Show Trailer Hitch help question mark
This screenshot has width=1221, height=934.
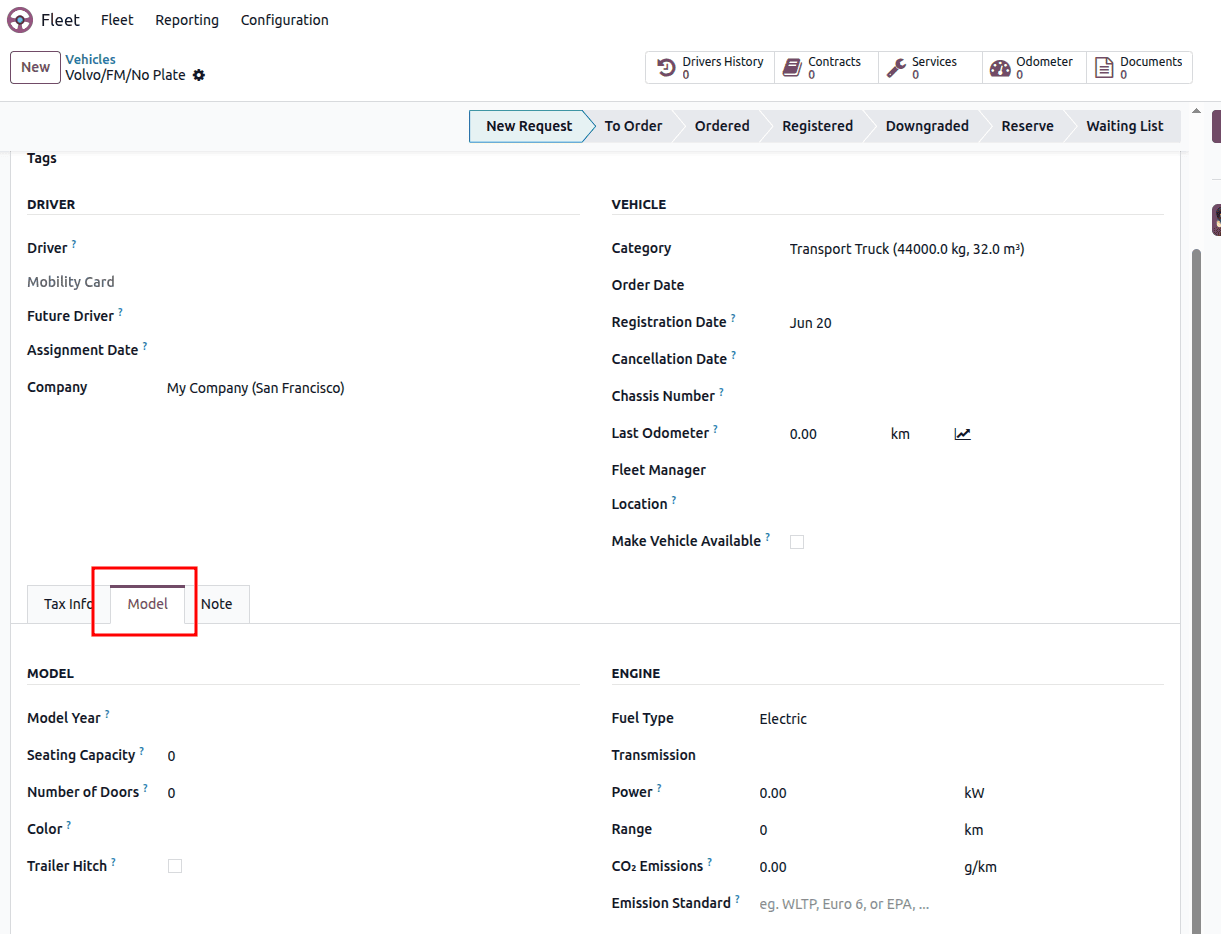(x=114, y=862)
